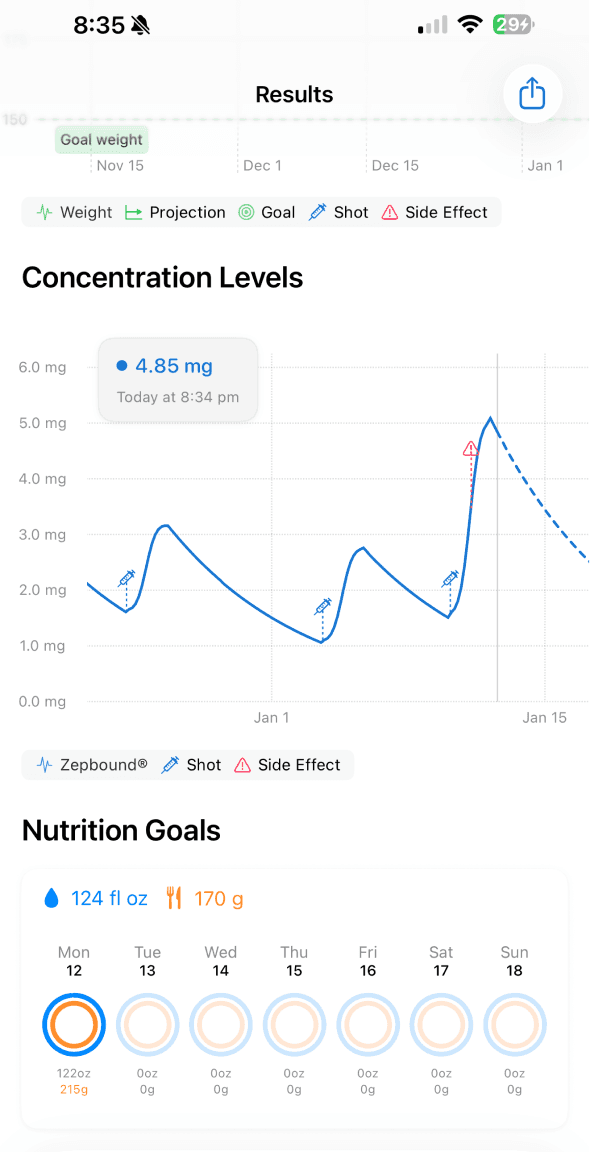Viewport: 590px width, 1152px height.
Task: Click a syringe shot marker on the concentration curve
Action: pyautogui.click(x=125, y=578)
